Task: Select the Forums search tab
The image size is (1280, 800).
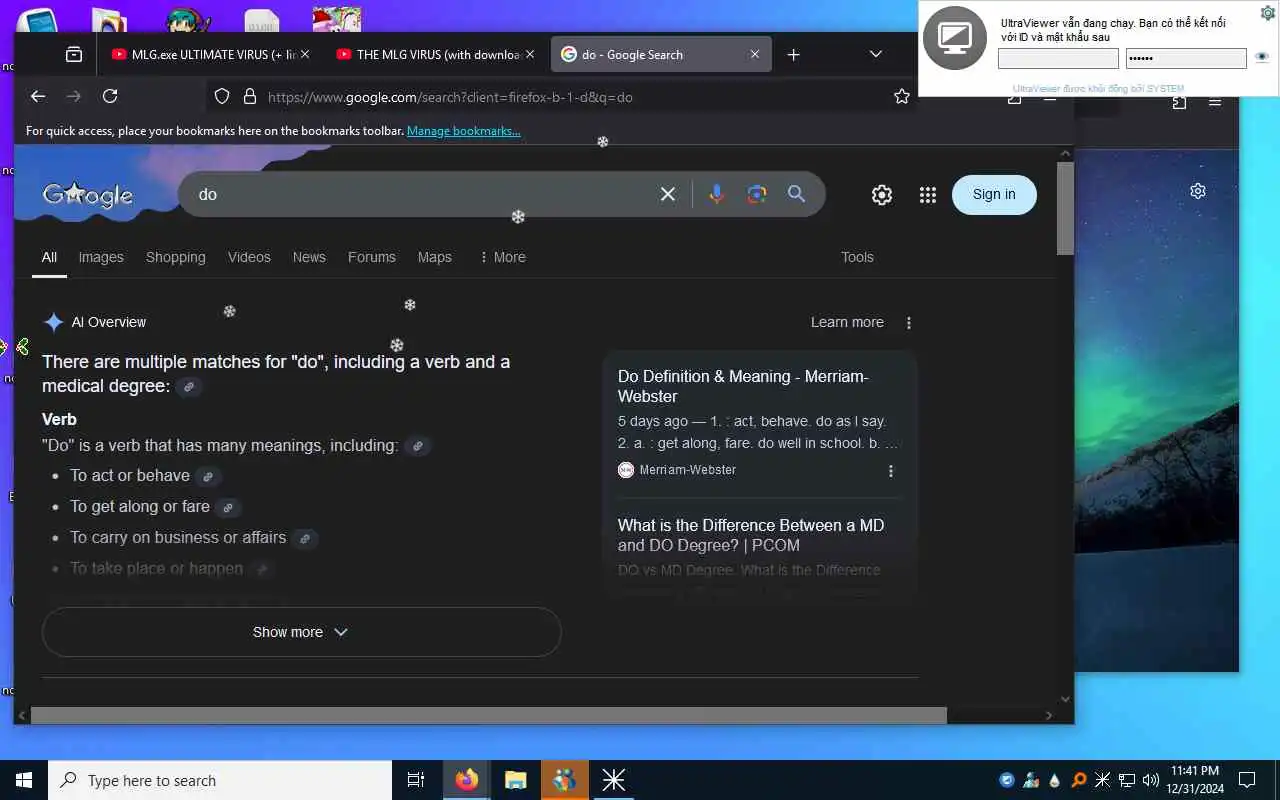Action: coord(372,257)
